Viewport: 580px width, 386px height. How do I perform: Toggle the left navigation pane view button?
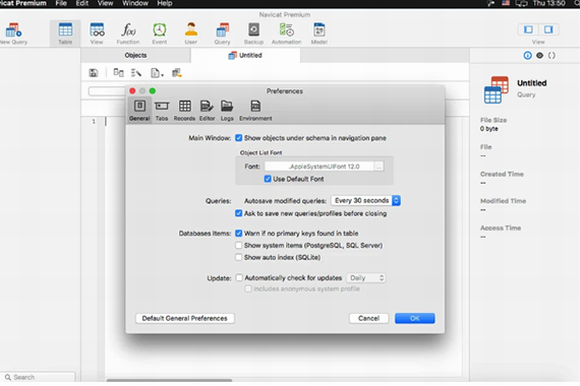528,30
